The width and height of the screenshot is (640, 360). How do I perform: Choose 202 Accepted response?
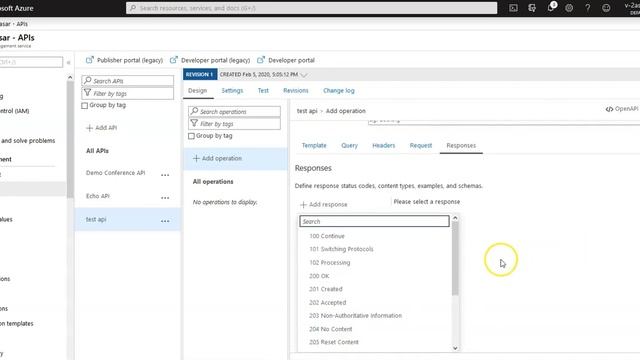coord(327,302)
